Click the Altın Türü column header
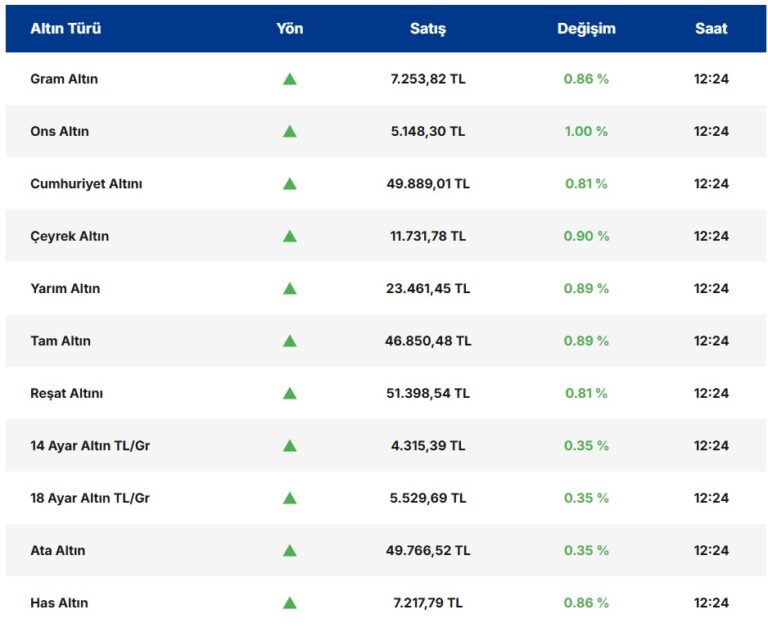 point(65,29)
